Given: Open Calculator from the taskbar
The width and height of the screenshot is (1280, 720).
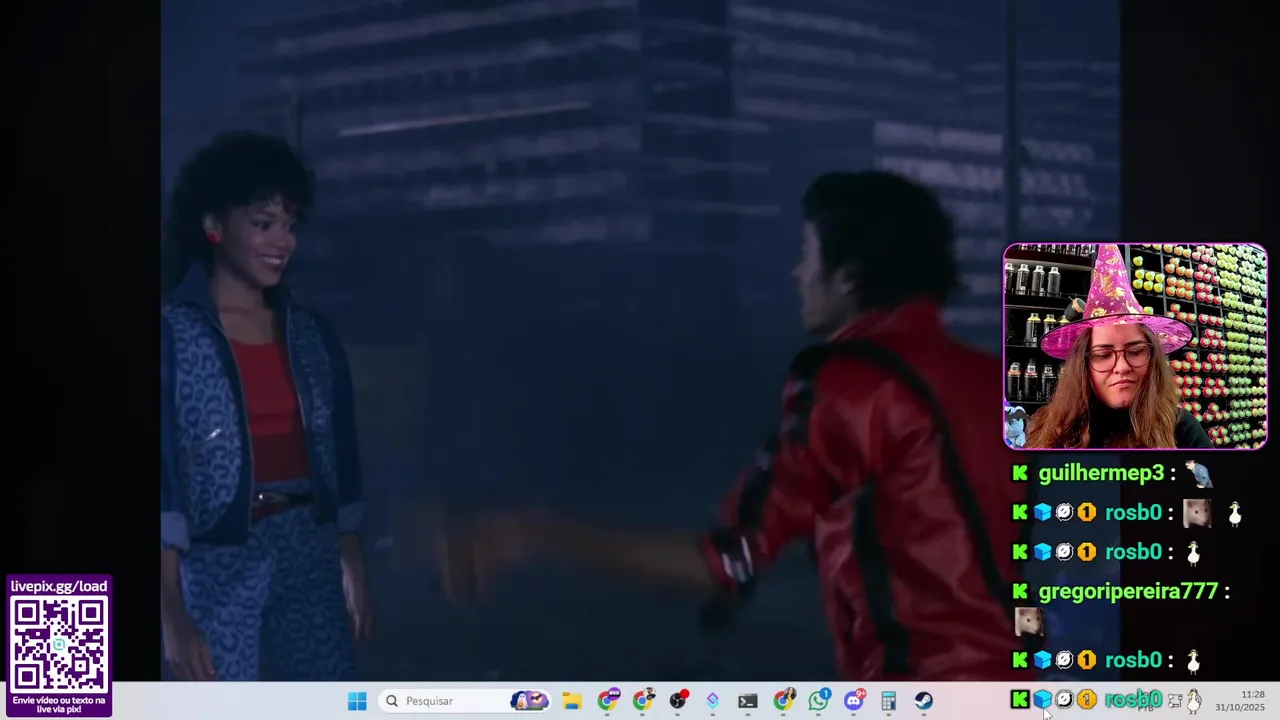Looking at the screenshot, I should click(889, 701).
